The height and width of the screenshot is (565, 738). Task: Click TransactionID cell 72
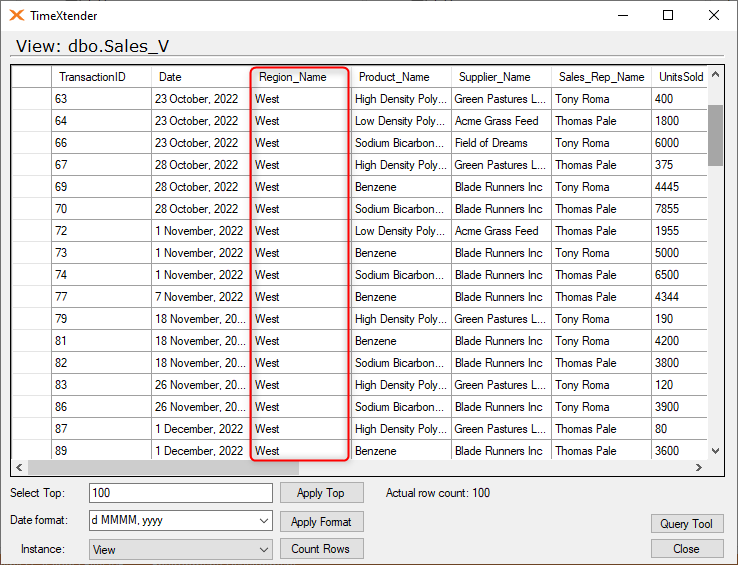[101, 231]
